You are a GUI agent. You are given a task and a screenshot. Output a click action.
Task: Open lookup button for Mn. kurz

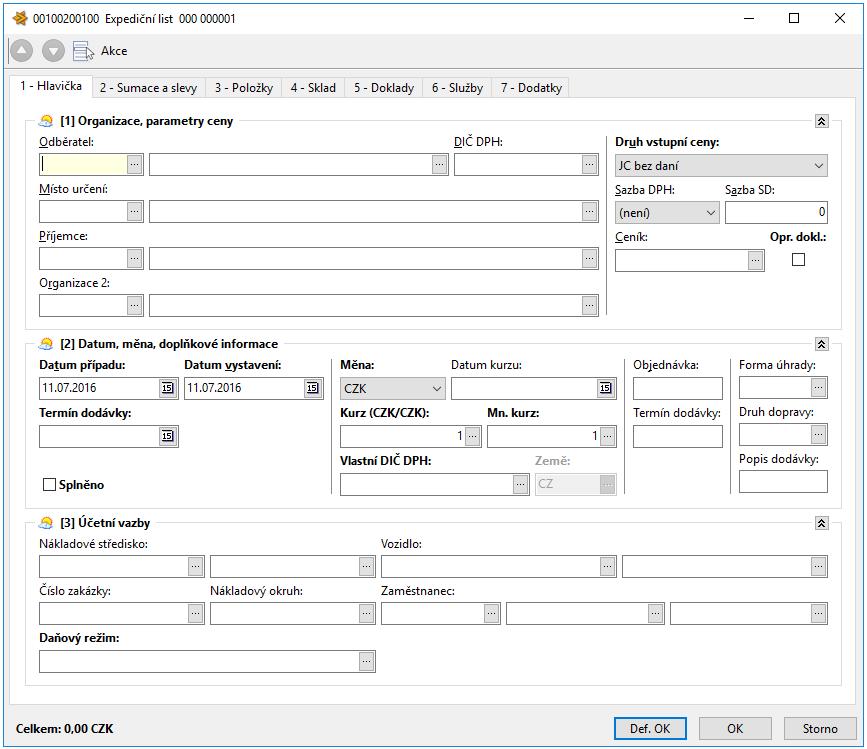click(607, 436)
